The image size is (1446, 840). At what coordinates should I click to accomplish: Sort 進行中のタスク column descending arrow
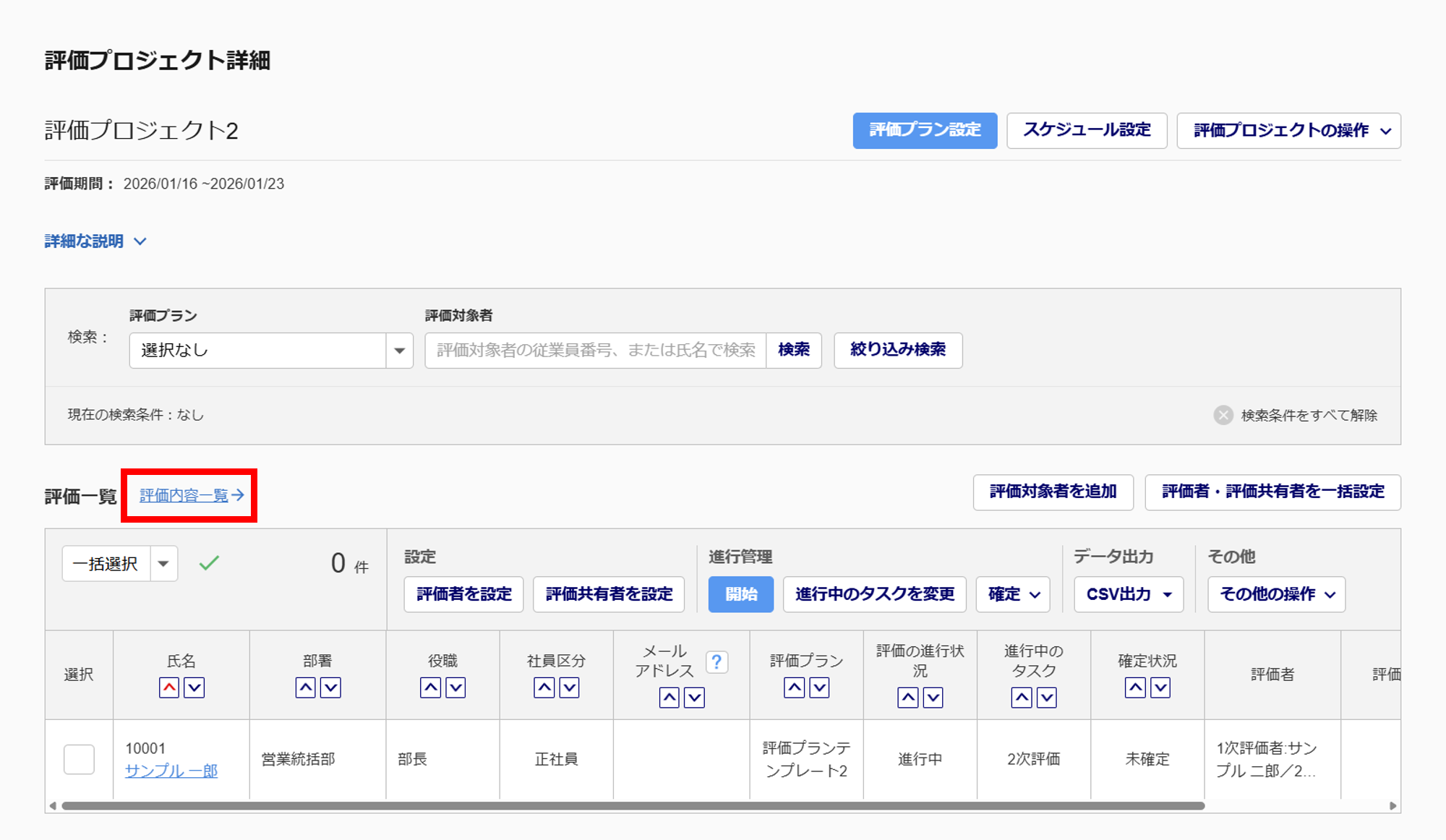click(x=1046, y=698)
